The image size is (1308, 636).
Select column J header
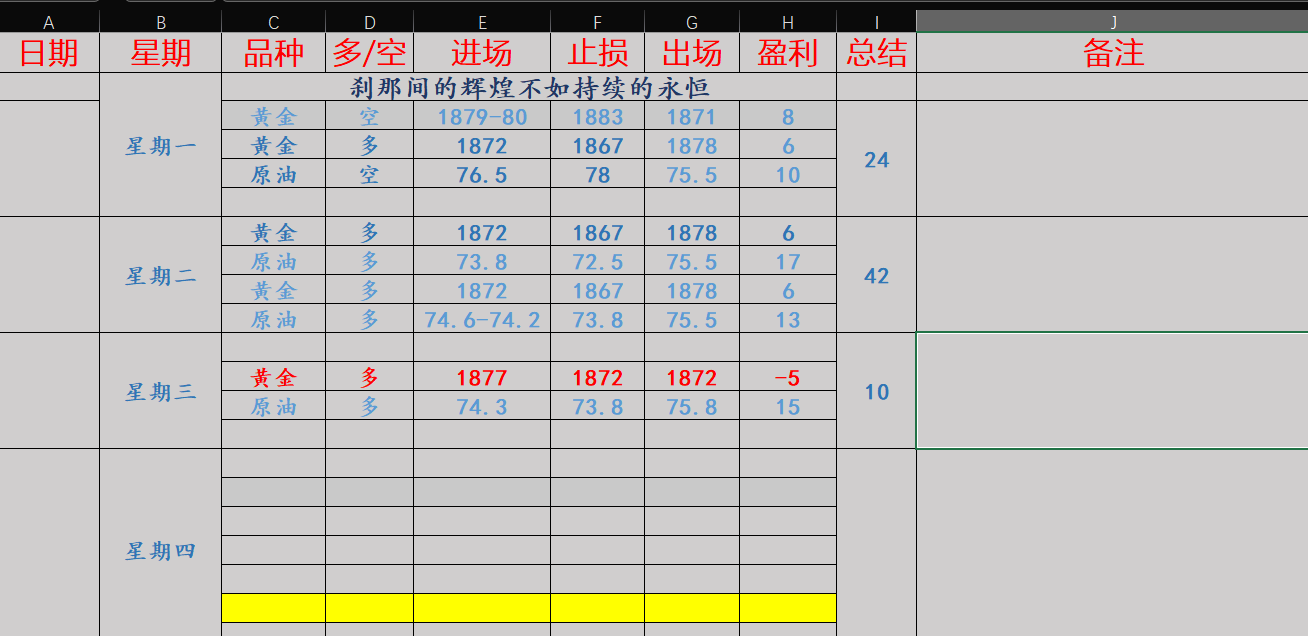pos(1112,21)
